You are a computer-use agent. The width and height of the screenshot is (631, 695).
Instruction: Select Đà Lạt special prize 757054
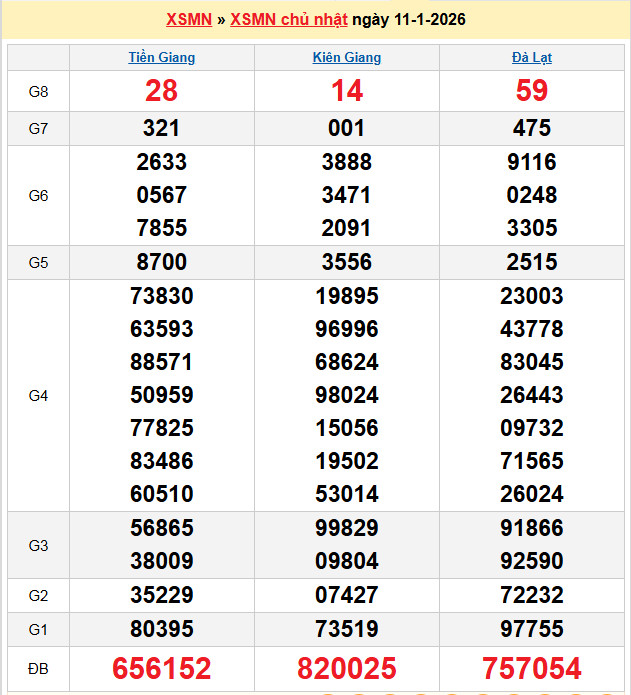532,668
